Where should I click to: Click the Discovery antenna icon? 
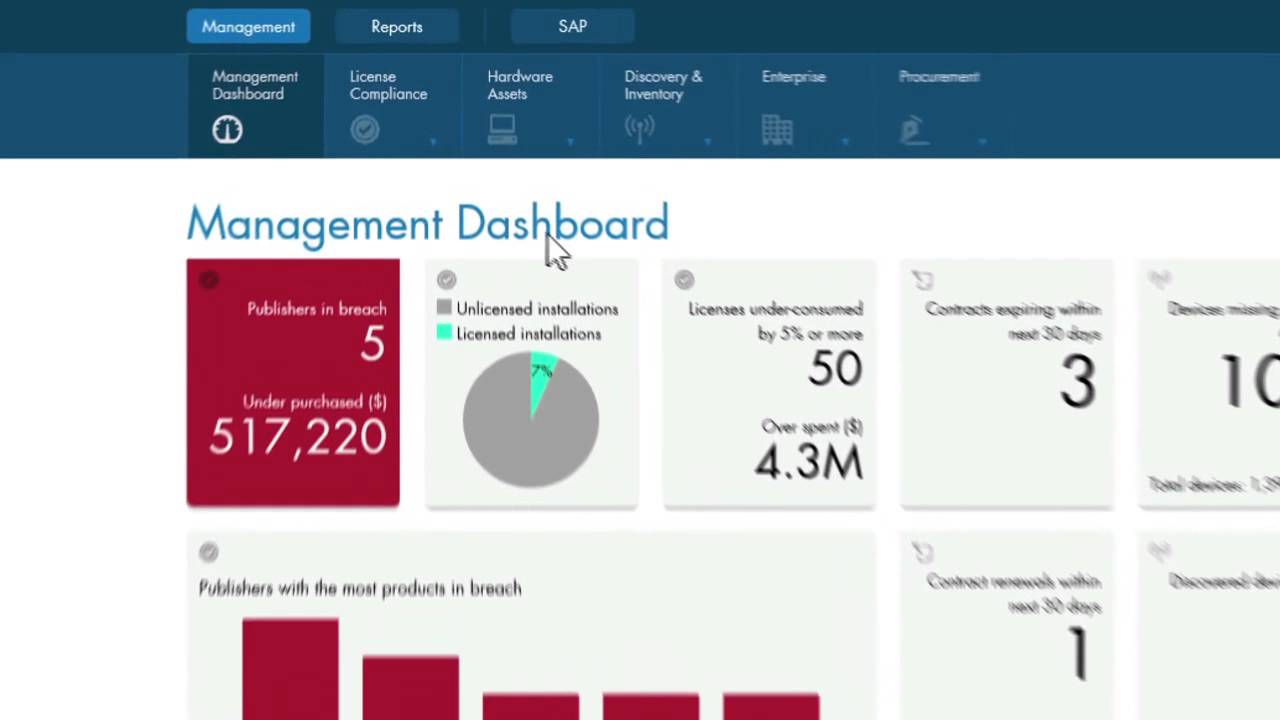(x=640, y=130)
